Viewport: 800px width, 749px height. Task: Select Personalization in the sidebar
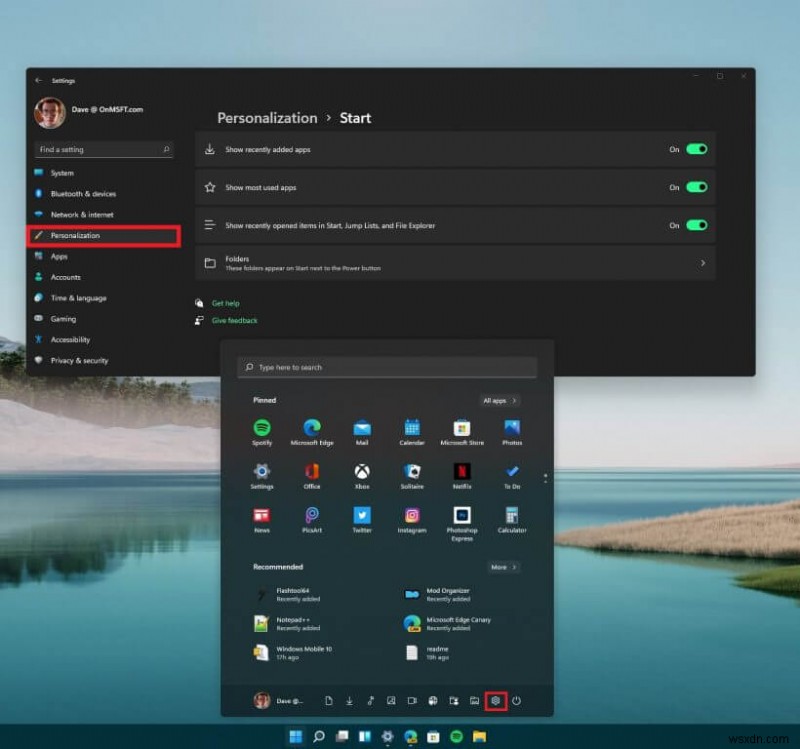click(77, 235)
